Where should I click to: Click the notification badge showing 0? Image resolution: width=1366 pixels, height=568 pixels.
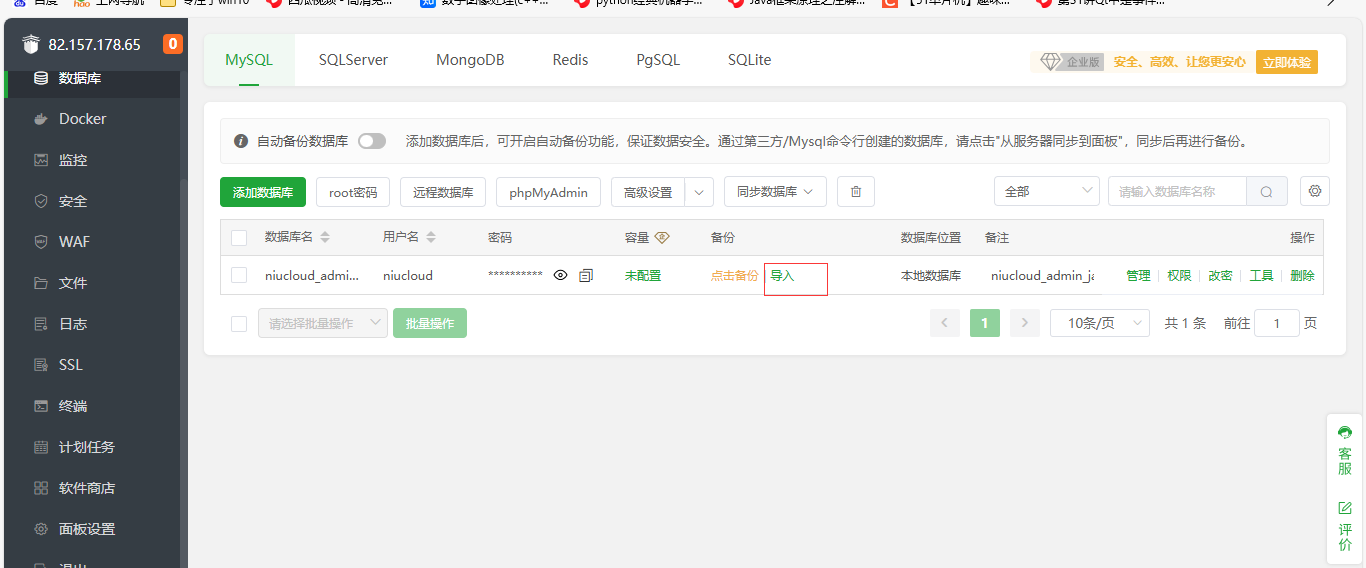173,44
